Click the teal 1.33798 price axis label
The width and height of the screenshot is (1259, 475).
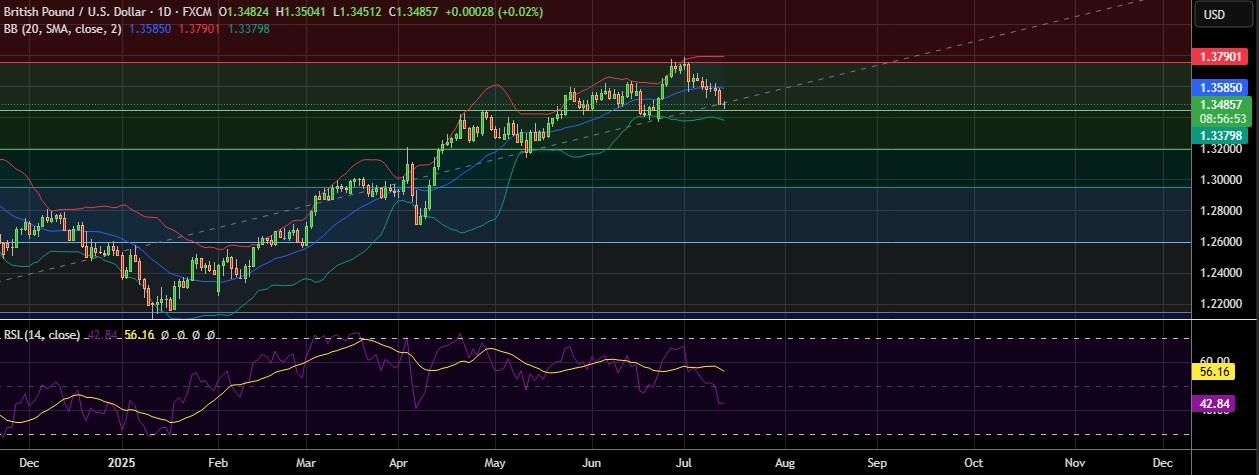click(1221, 136)
